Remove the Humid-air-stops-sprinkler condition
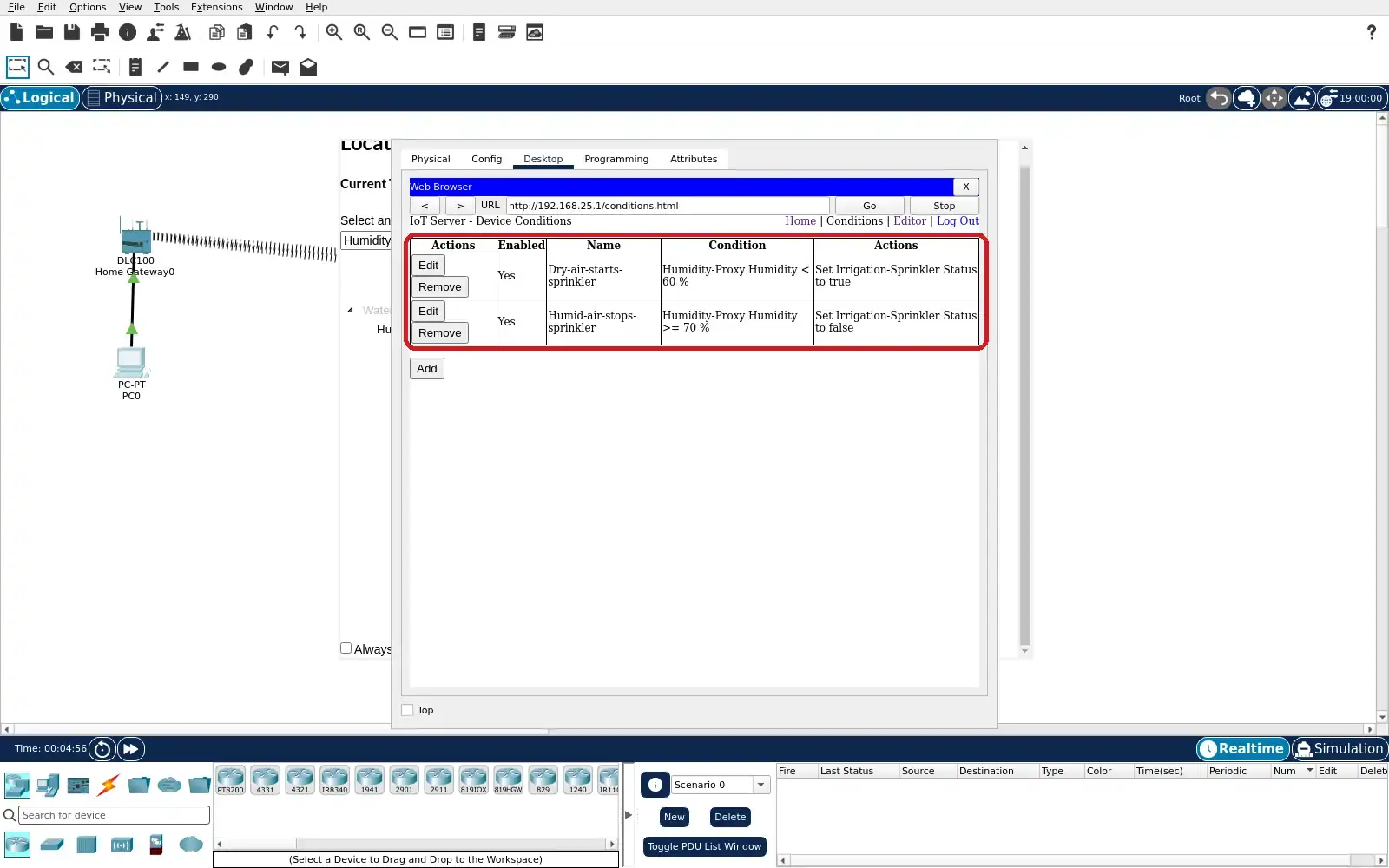Viewport: 1389px width, 868px height. pos(440,333)
